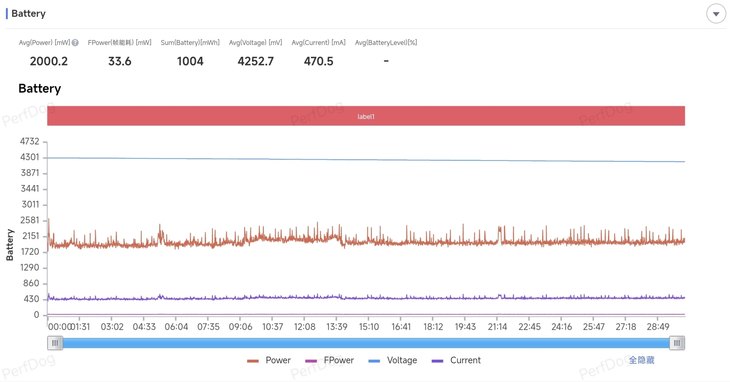Click the blue time range slider bar
This screenshot has width=730, height=382.
[x=366, y=343]
